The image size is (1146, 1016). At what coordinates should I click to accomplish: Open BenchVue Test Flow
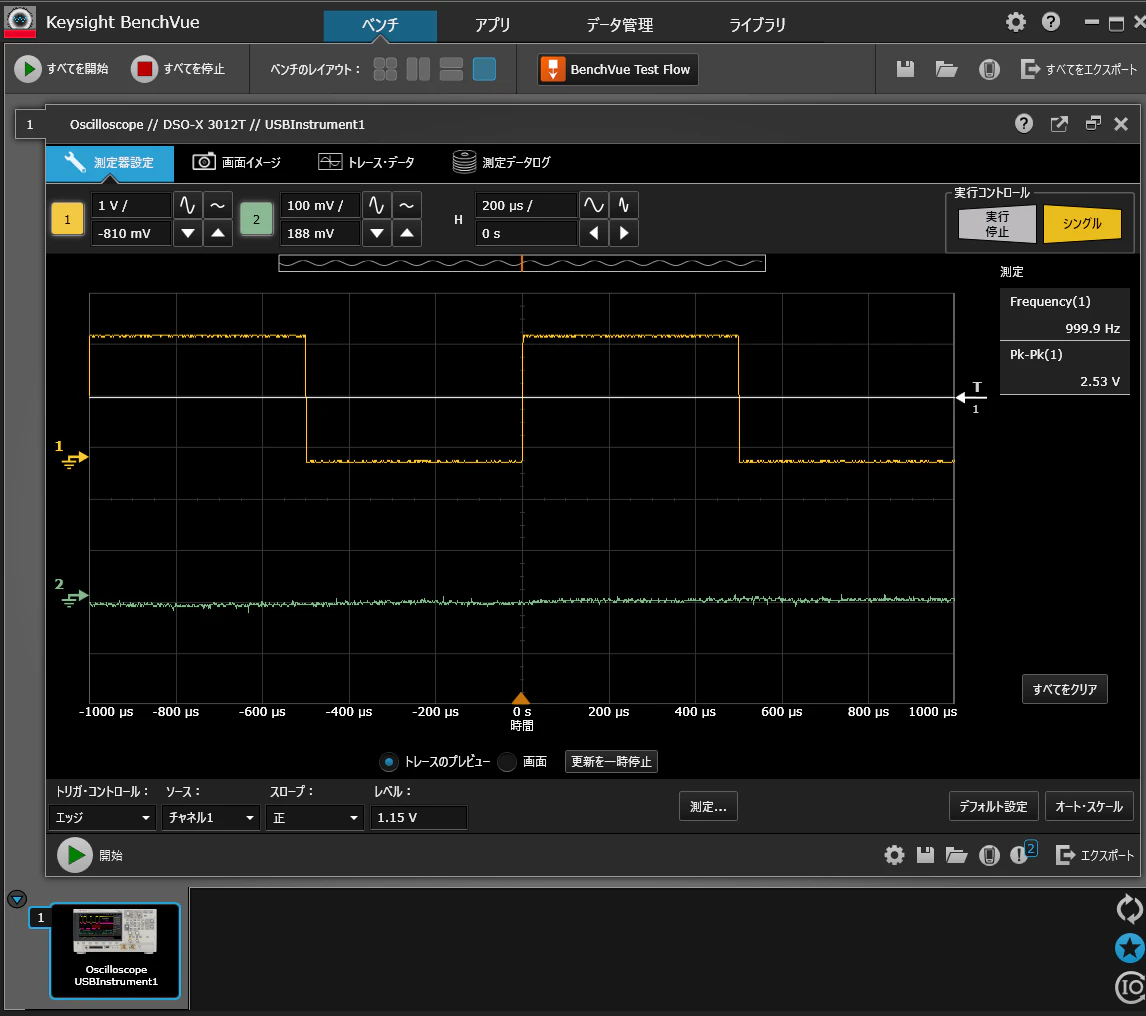(618, 69)
